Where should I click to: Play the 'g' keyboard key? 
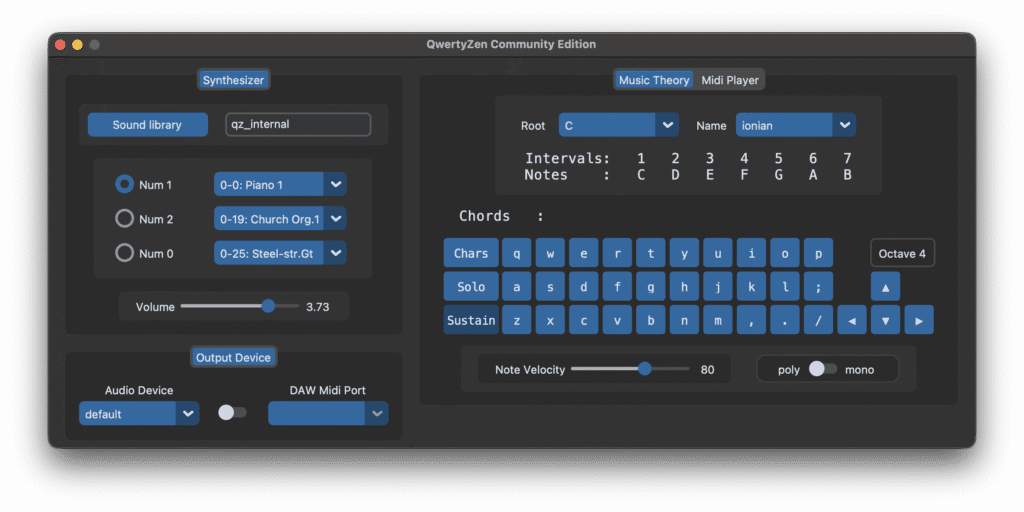click(651, 287)
